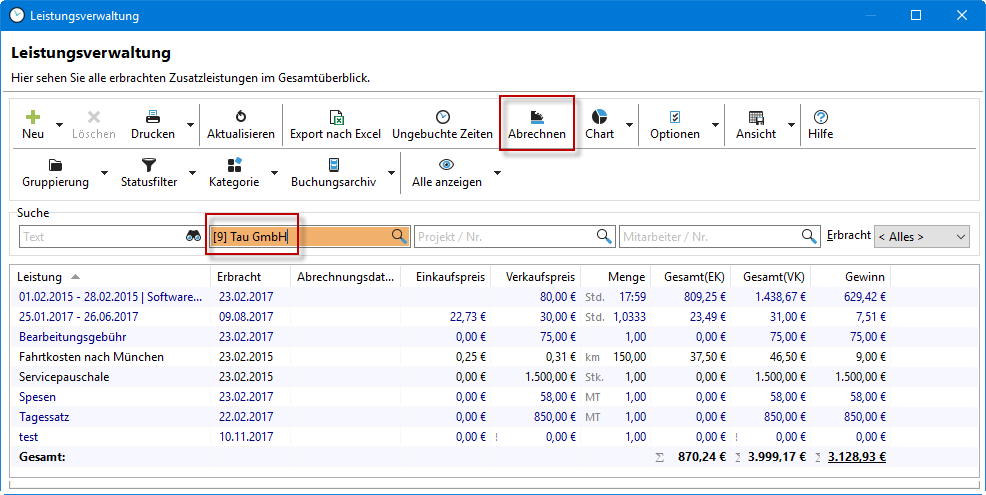The image size is (986, 495).
Task: Toggle Alle anzeigen eye button
Action: tap(447, 165)
